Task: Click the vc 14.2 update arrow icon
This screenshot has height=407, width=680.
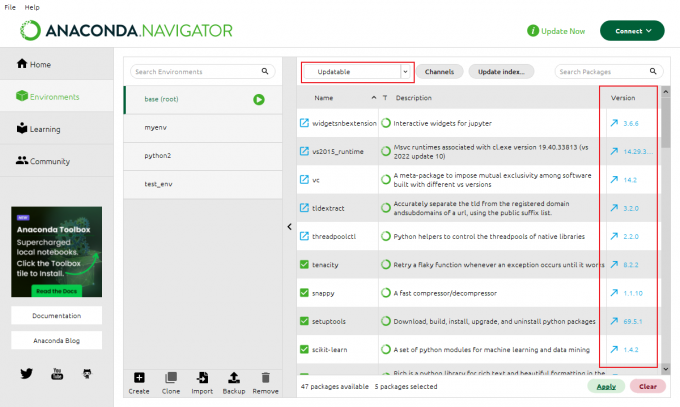Action: (614, 180)
